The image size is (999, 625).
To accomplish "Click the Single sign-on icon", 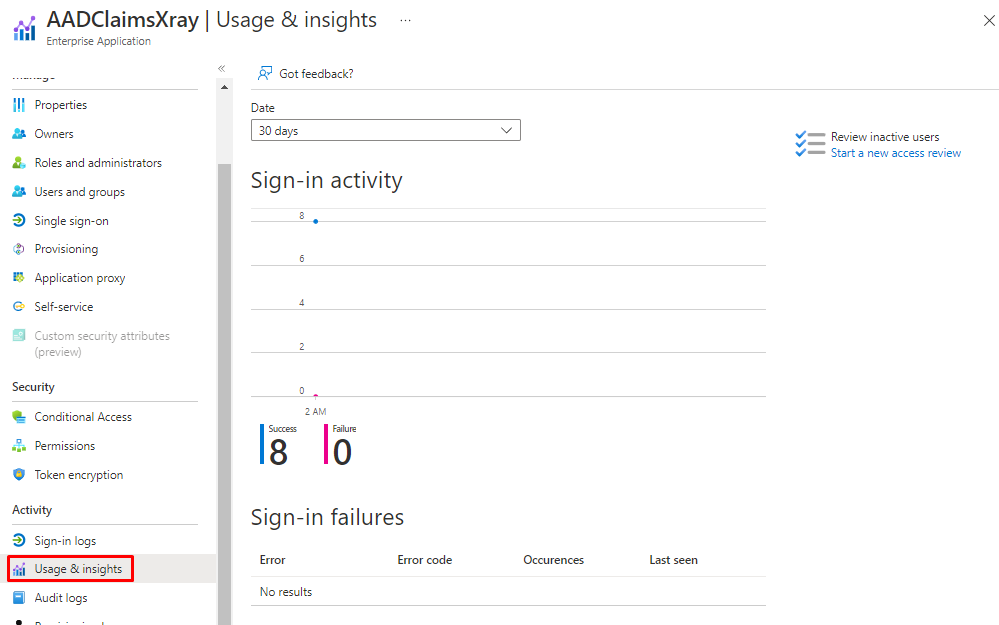I will (x=19, y=221).
